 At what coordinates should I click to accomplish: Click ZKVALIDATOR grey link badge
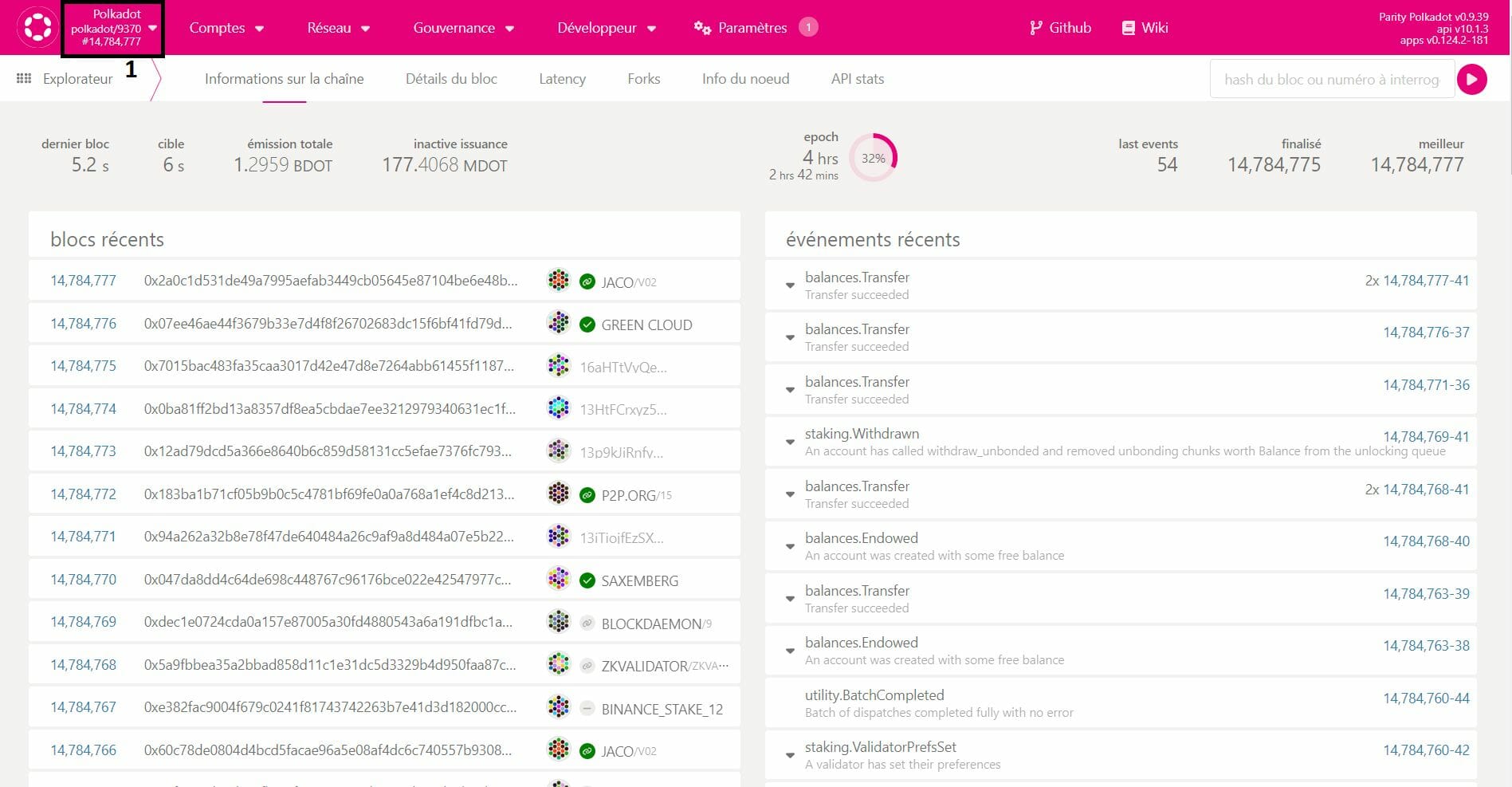coord(587,666)
